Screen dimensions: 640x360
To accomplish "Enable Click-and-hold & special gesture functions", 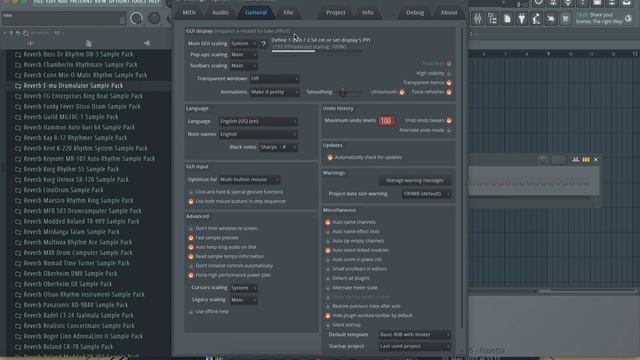I will (191, 192).
